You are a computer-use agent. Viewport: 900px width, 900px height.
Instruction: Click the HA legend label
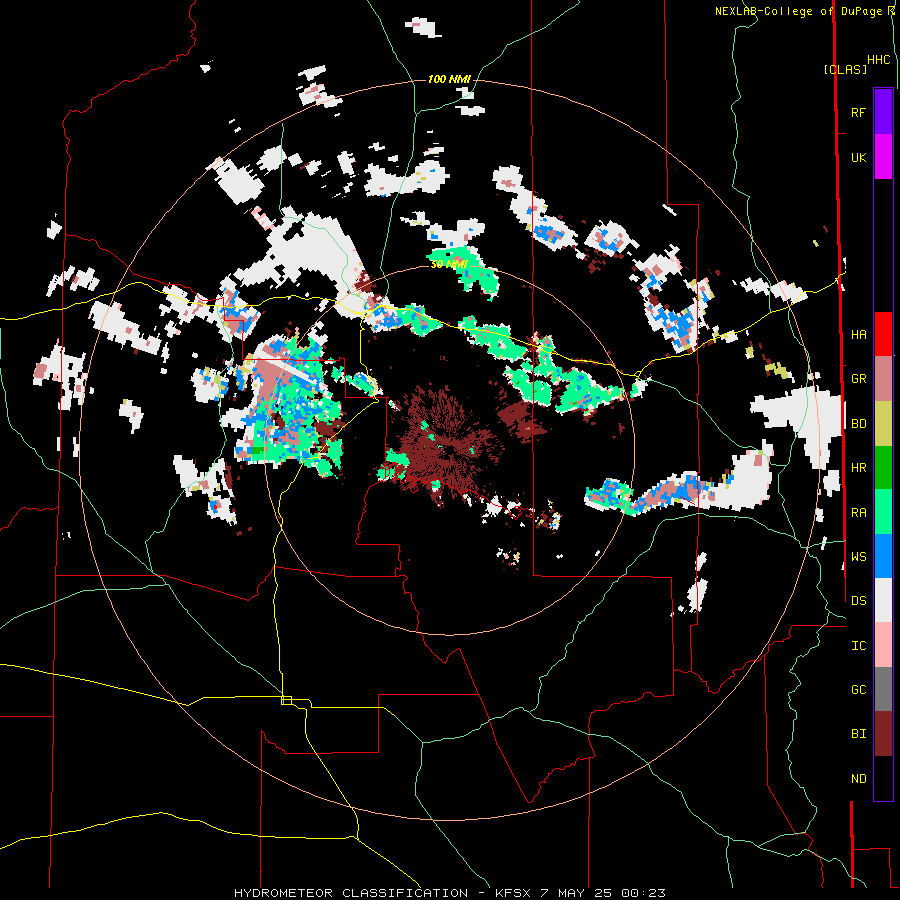(858, 335)
